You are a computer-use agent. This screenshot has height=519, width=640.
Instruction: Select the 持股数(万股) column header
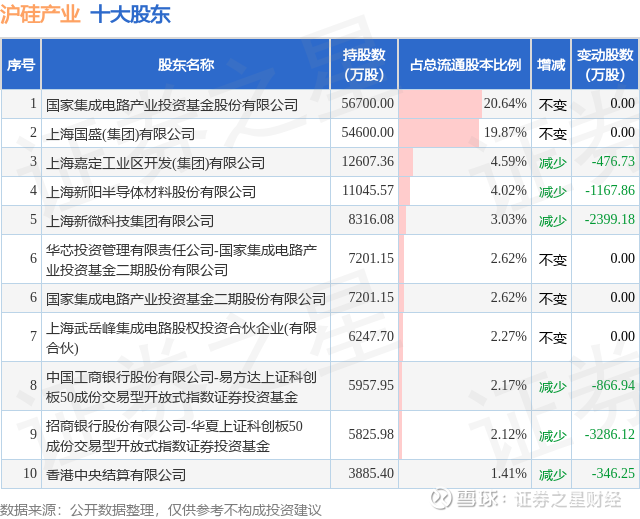[364, 64]
